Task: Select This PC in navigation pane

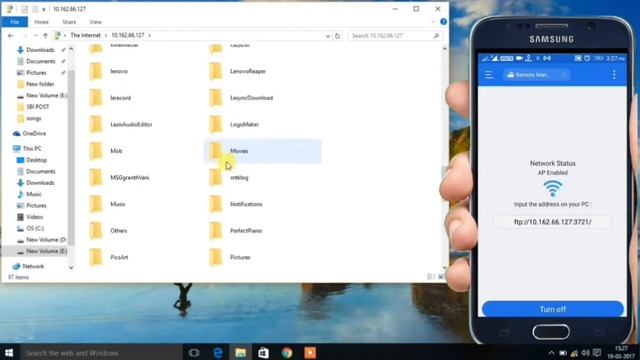Action: click(32, 149)
